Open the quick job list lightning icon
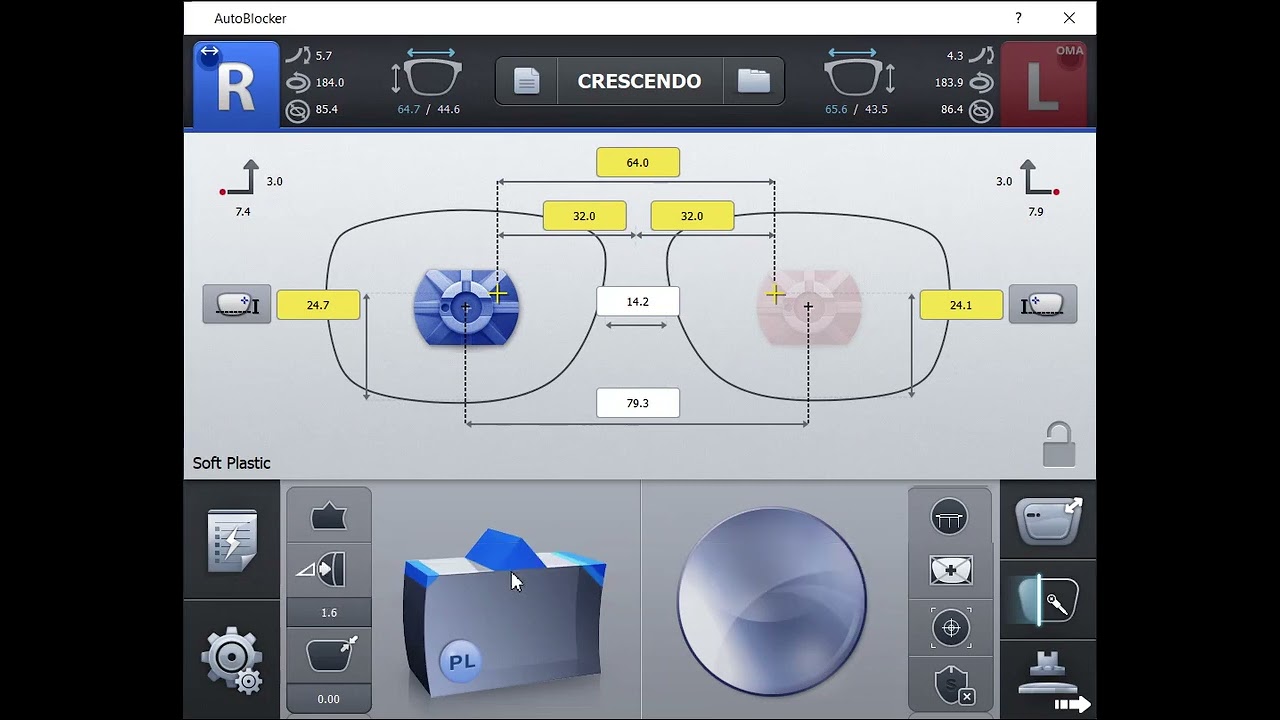 (232, 541)
